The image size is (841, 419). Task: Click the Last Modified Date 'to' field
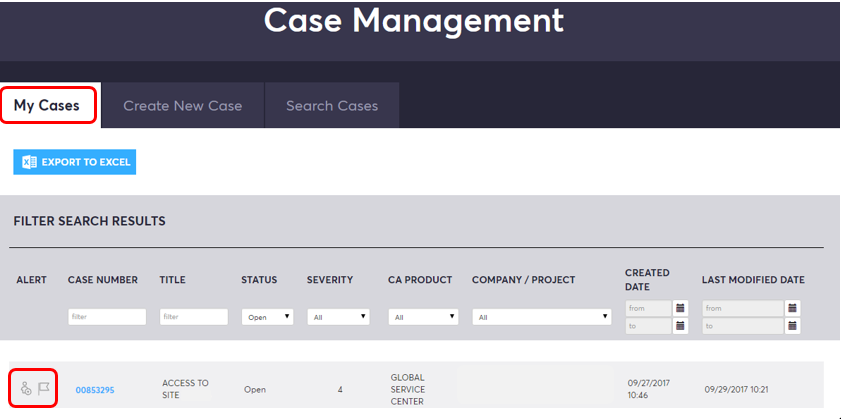point(743,326)
